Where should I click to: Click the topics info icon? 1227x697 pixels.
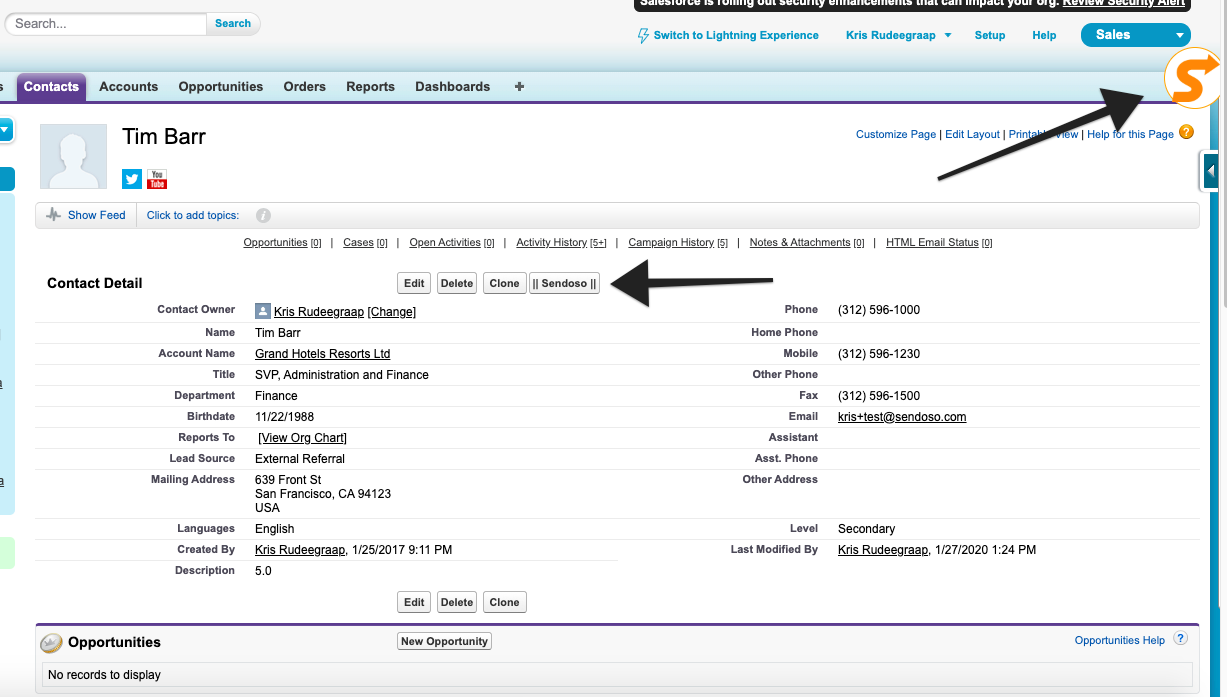coord(263,215)
